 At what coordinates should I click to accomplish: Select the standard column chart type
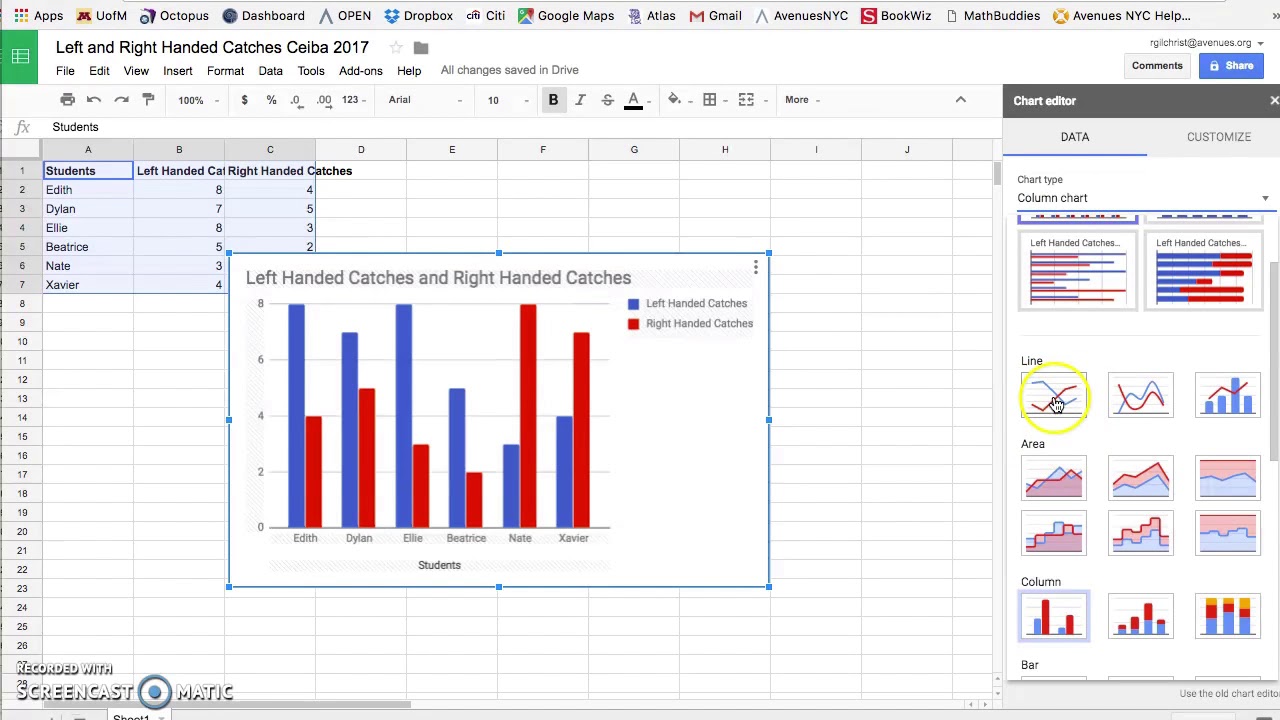pos(1053,616)
